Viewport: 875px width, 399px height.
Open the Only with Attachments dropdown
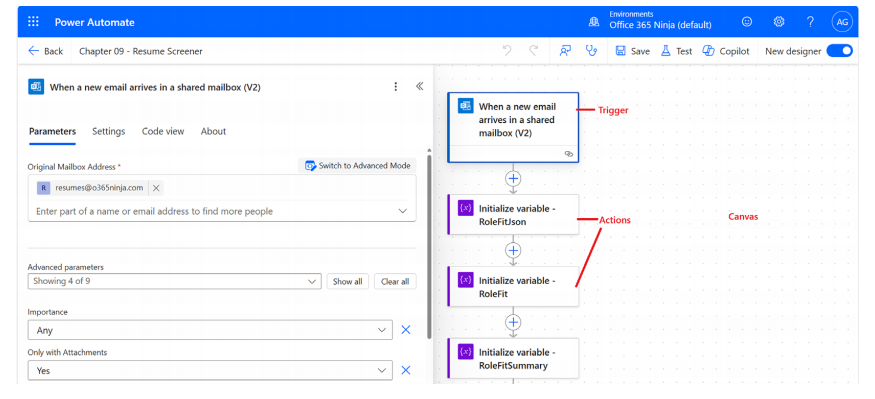pyautogui.click(x=210, y=370)
